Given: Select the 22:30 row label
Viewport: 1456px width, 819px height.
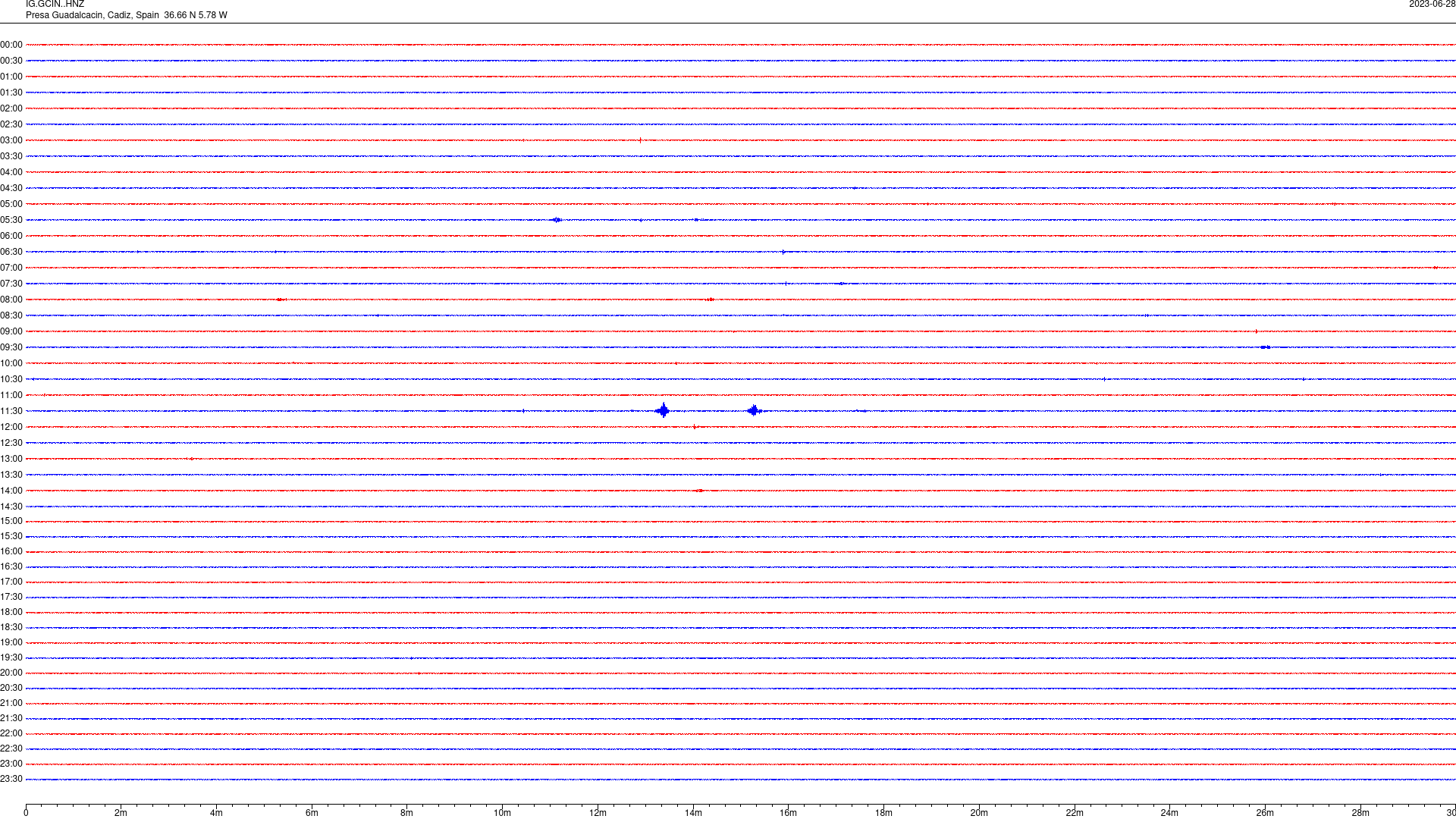Looking at the screenshot, I should click(x=11, y=748).
